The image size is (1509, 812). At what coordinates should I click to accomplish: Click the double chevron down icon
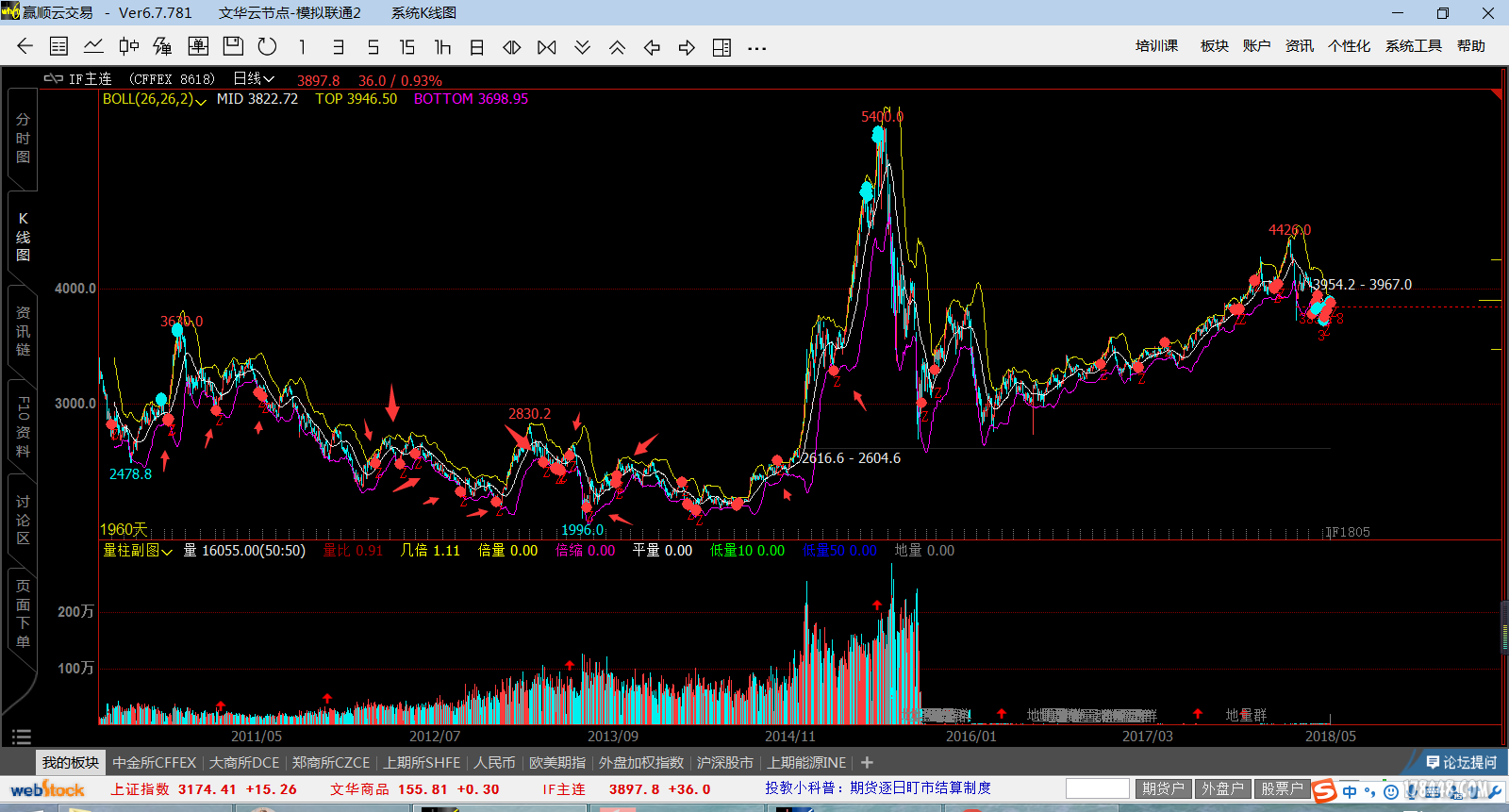[x=582, y=47]
